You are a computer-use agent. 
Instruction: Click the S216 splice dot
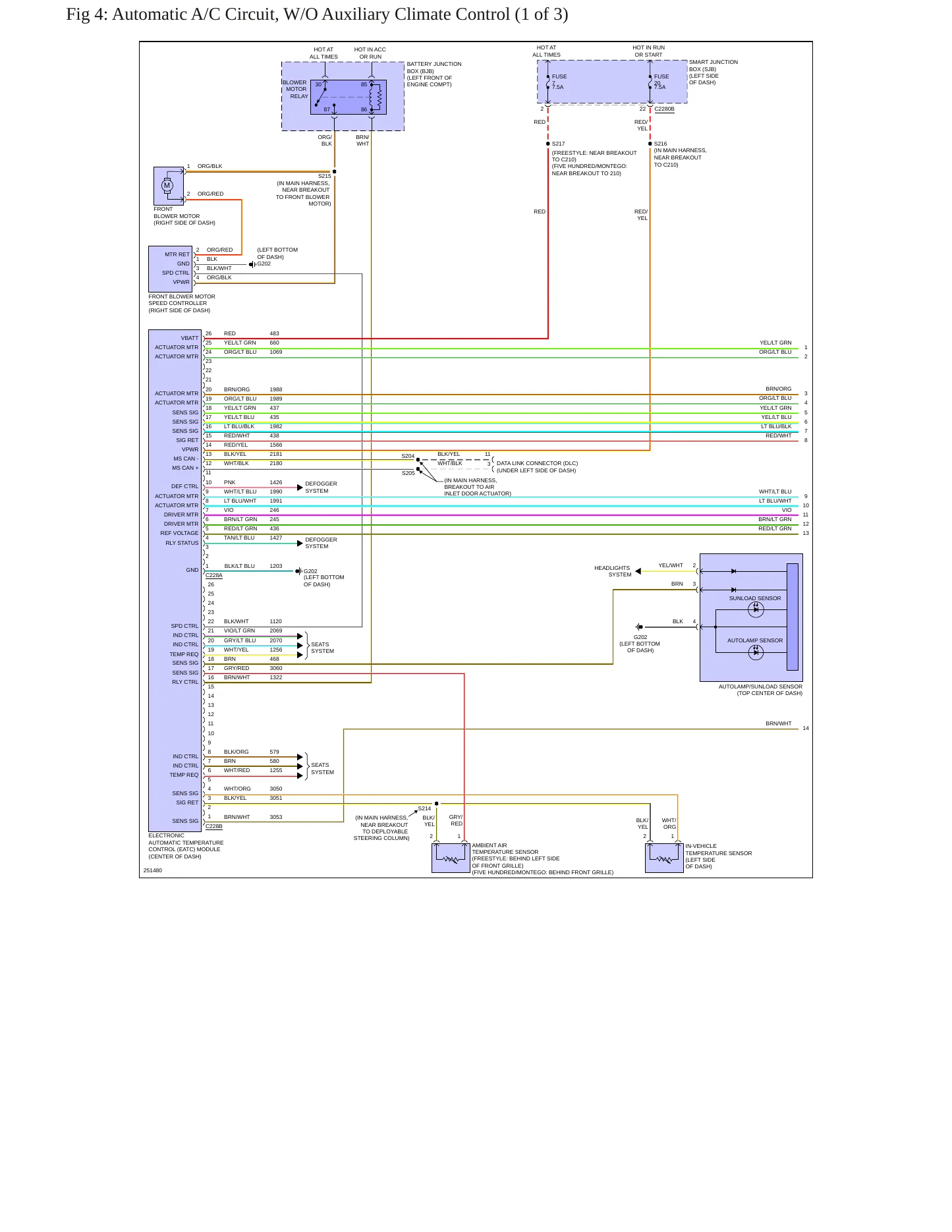[650, 144]
